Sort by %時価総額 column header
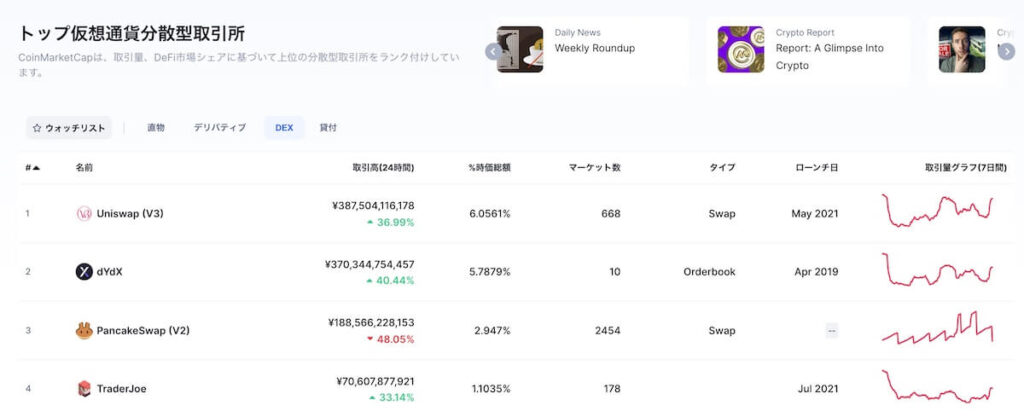Screen dimensions: 1024x417 click(x=490, y=168)
